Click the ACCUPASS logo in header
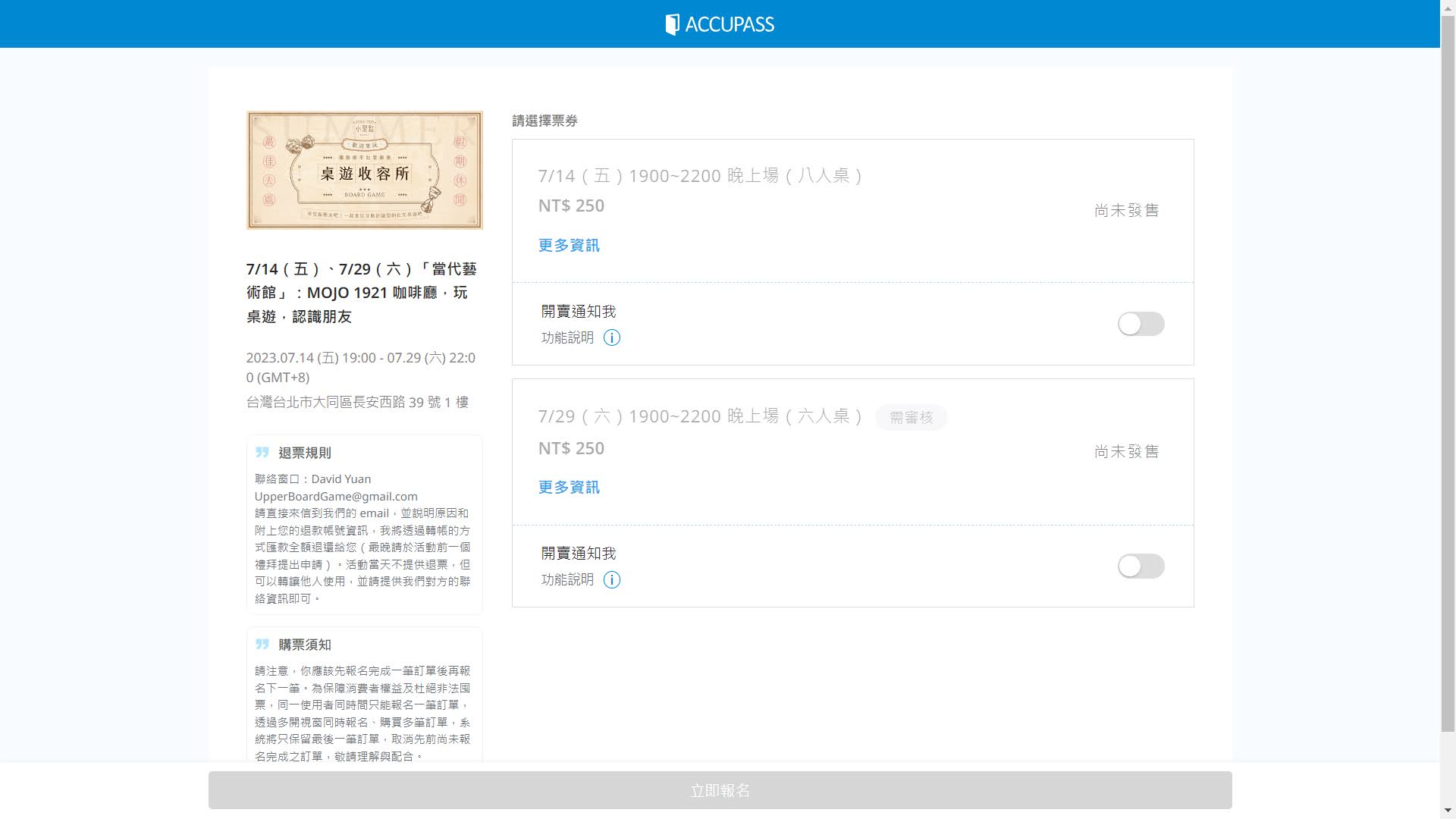The width and height of the screenshot is (1456, 819). coord(720,24)
